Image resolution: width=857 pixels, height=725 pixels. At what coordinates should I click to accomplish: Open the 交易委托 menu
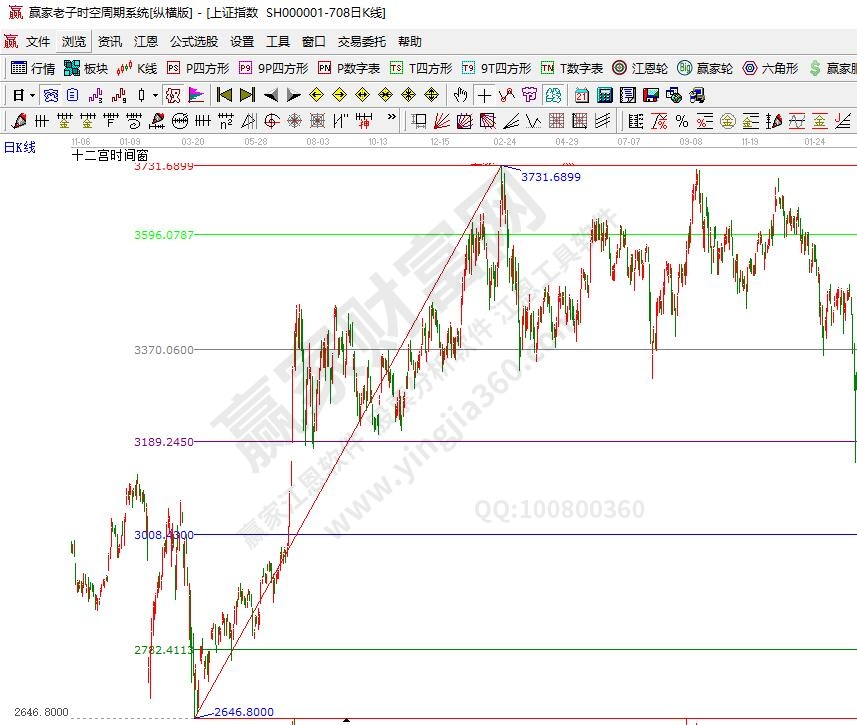pyautogui.click(x=361, y=42)
